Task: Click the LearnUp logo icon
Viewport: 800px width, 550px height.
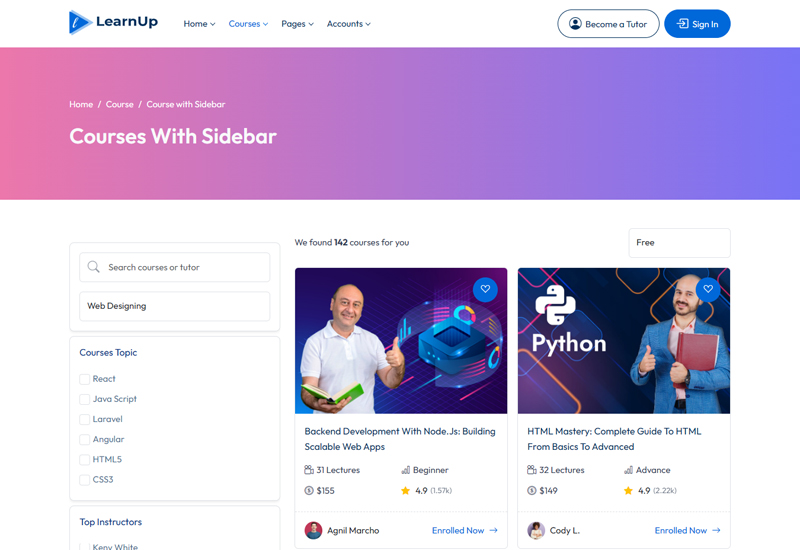Action: (80, 22)
